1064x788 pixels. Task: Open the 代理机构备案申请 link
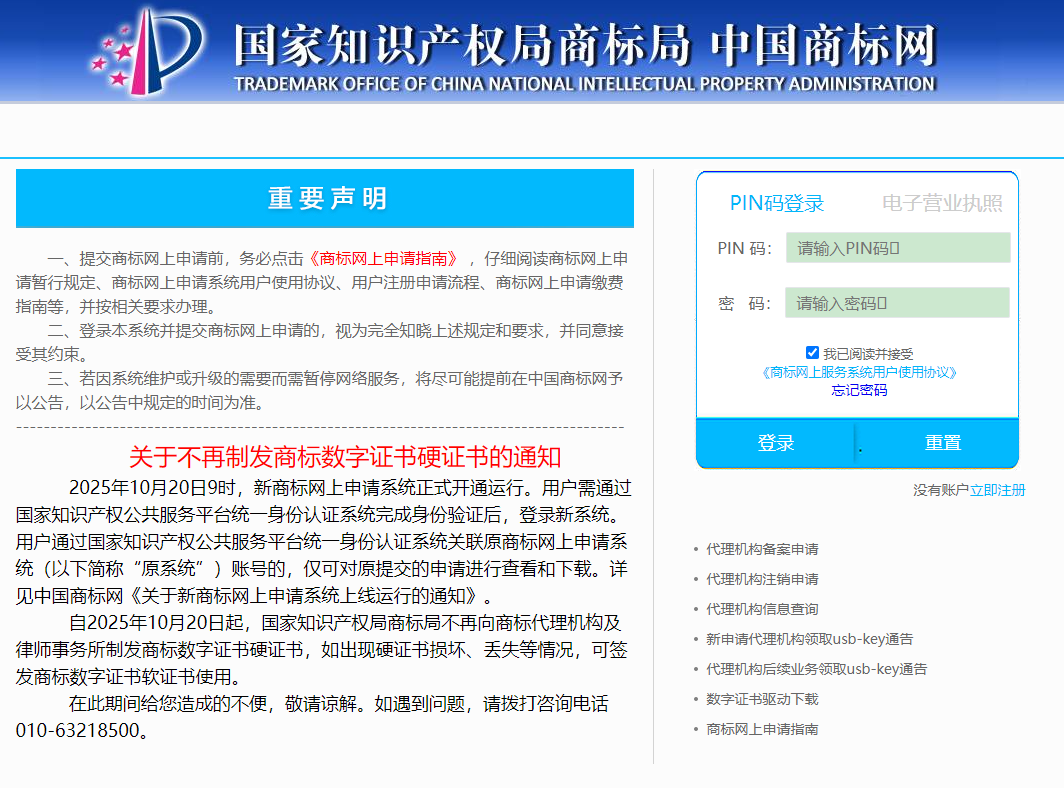click(x=762, y=549)
